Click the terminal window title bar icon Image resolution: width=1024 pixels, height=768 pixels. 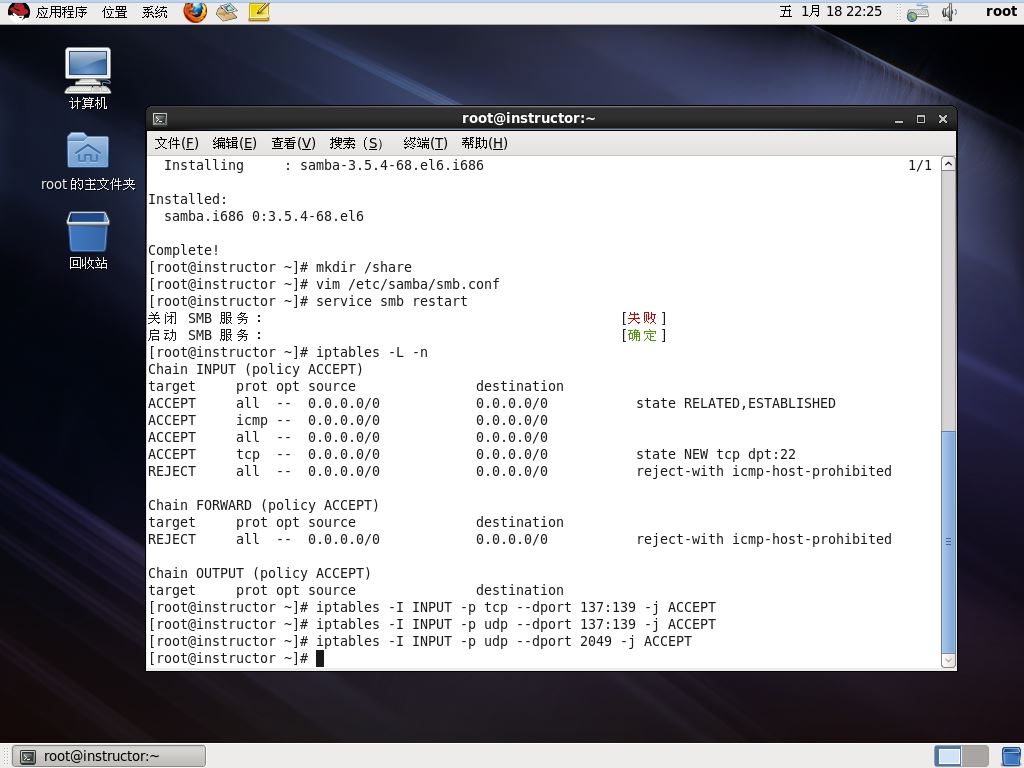(160, 119)
